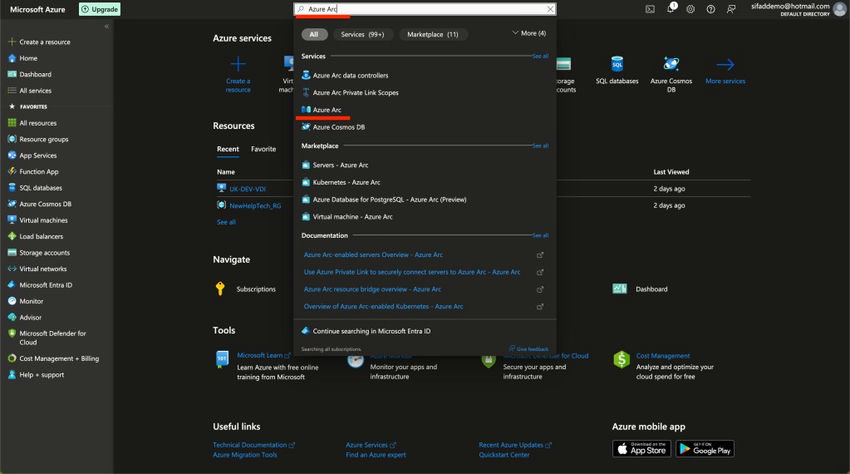
Task: Open SQL databases tile in Azure services
Action: [617, 71]
